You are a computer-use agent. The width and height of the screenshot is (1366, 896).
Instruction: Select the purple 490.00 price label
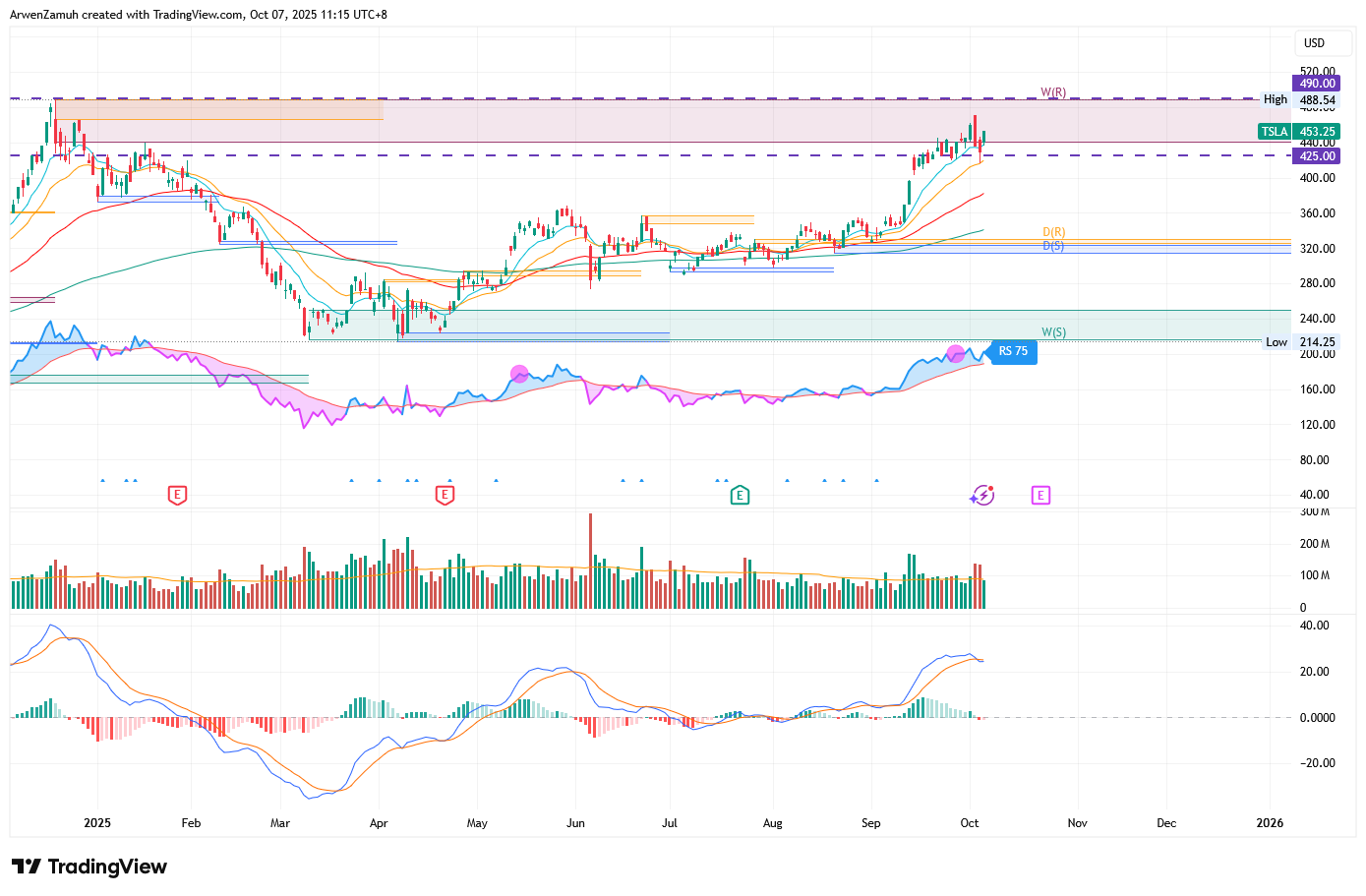[x=1316, y=84]
